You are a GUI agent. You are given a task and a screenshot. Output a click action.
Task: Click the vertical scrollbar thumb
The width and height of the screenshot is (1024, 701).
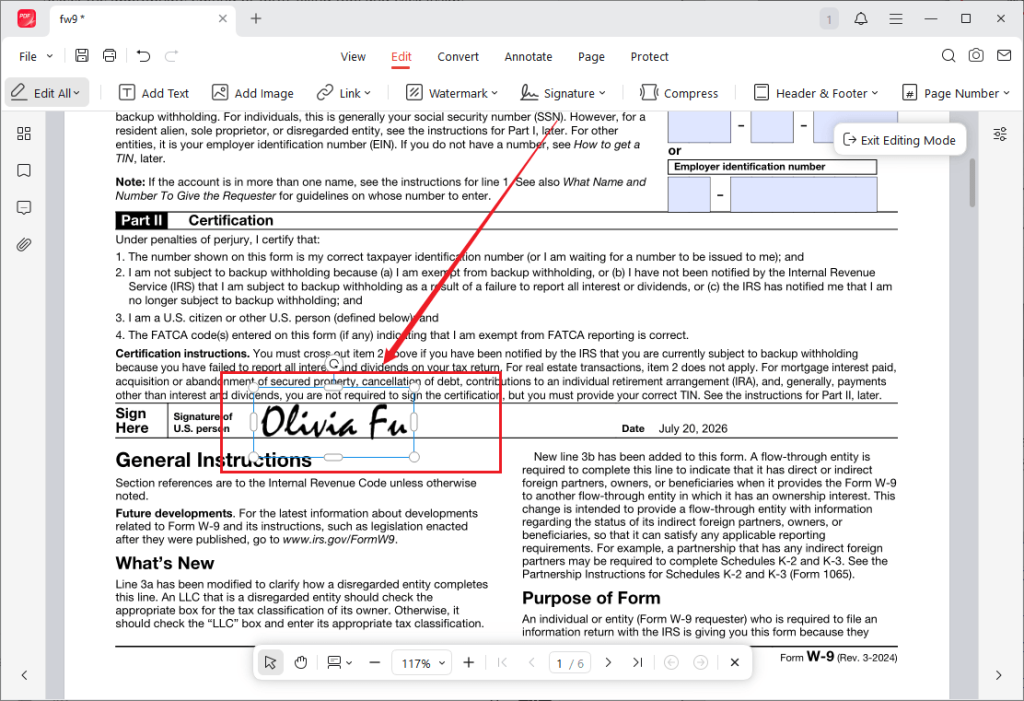pyautogui.click(x=972, y=182)
